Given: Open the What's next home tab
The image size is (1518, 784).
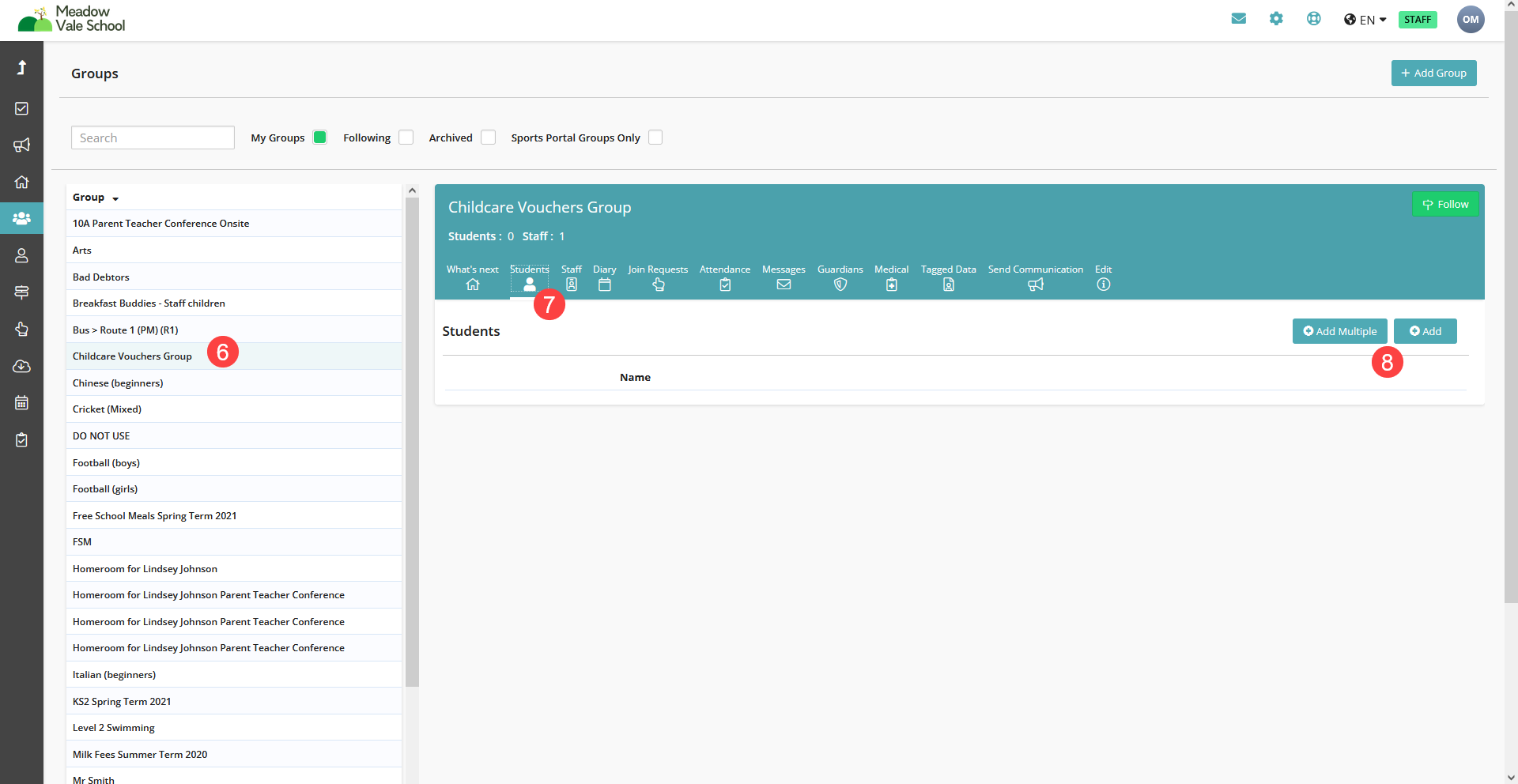Looking at the screenshot, I should pos(473,278).
